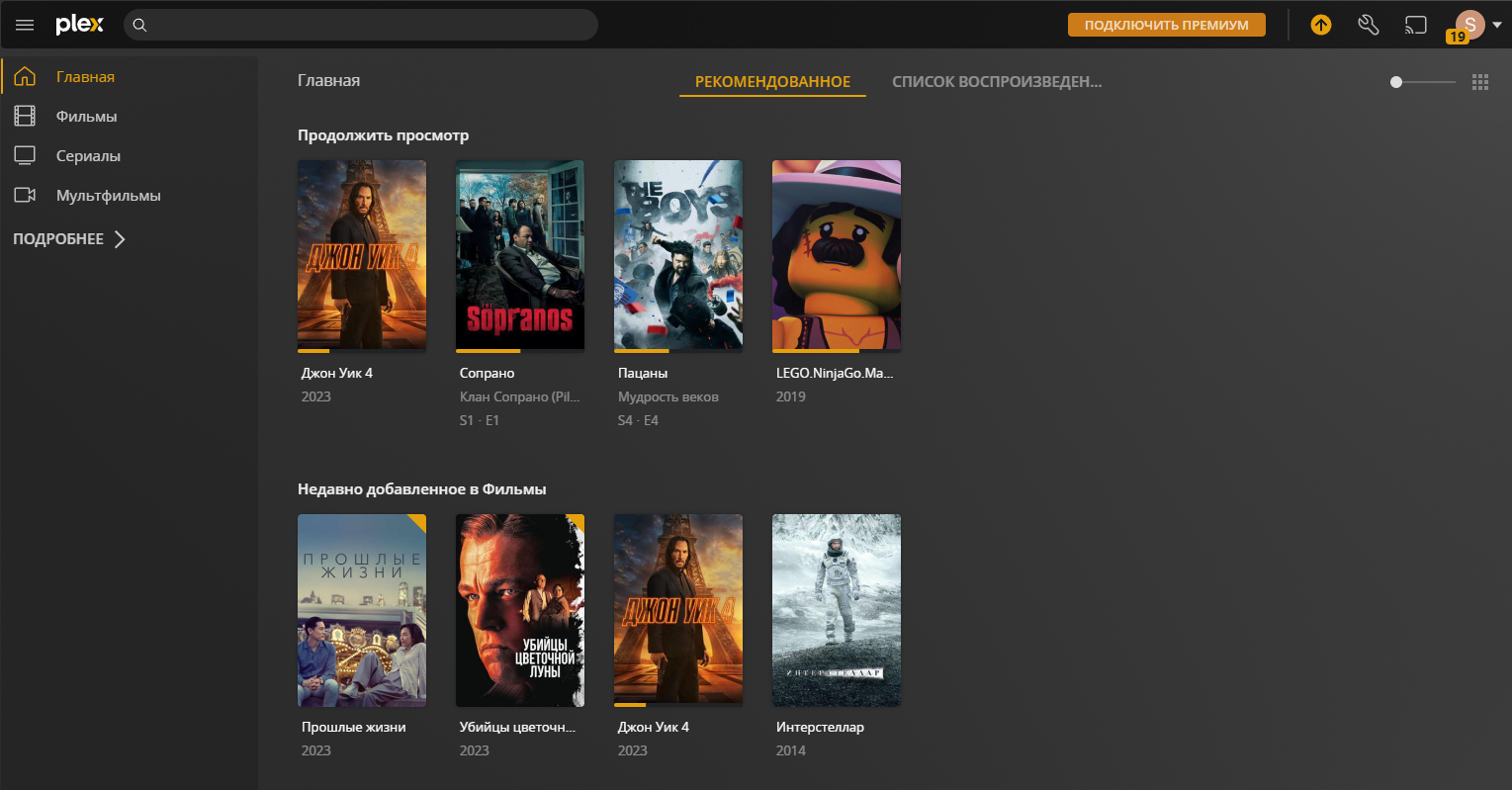The height and width of the screenshot is (790, 1512).
Task: Click the Прошлые жизни title
Action: coord(354,727)
